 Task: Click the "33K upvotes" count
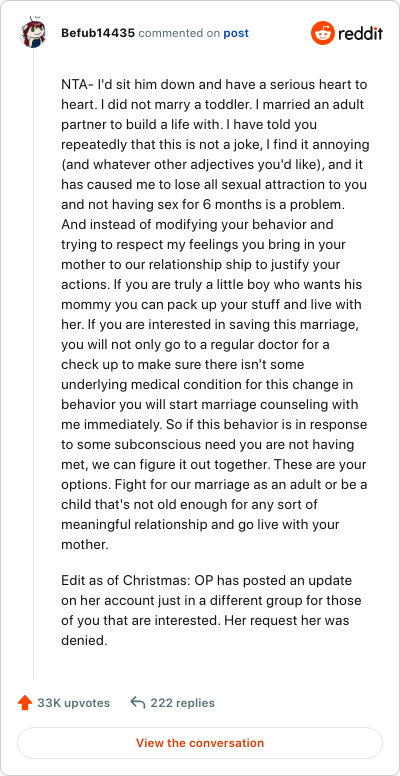(74, 703)
